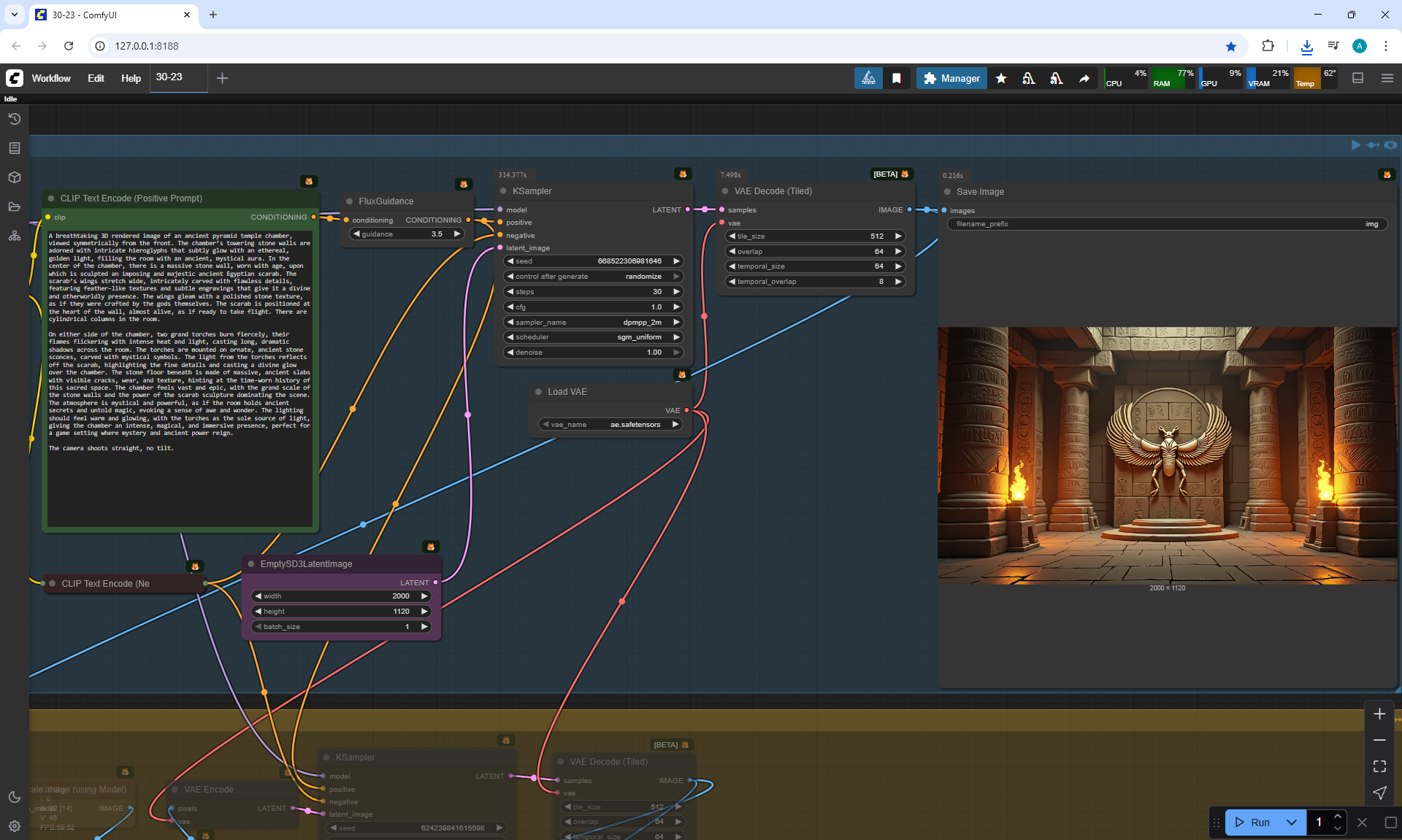Open the queue history sidebar icon
This screenshot has width=1402, height=840.
pyautogui.click(x=14, y=119)
